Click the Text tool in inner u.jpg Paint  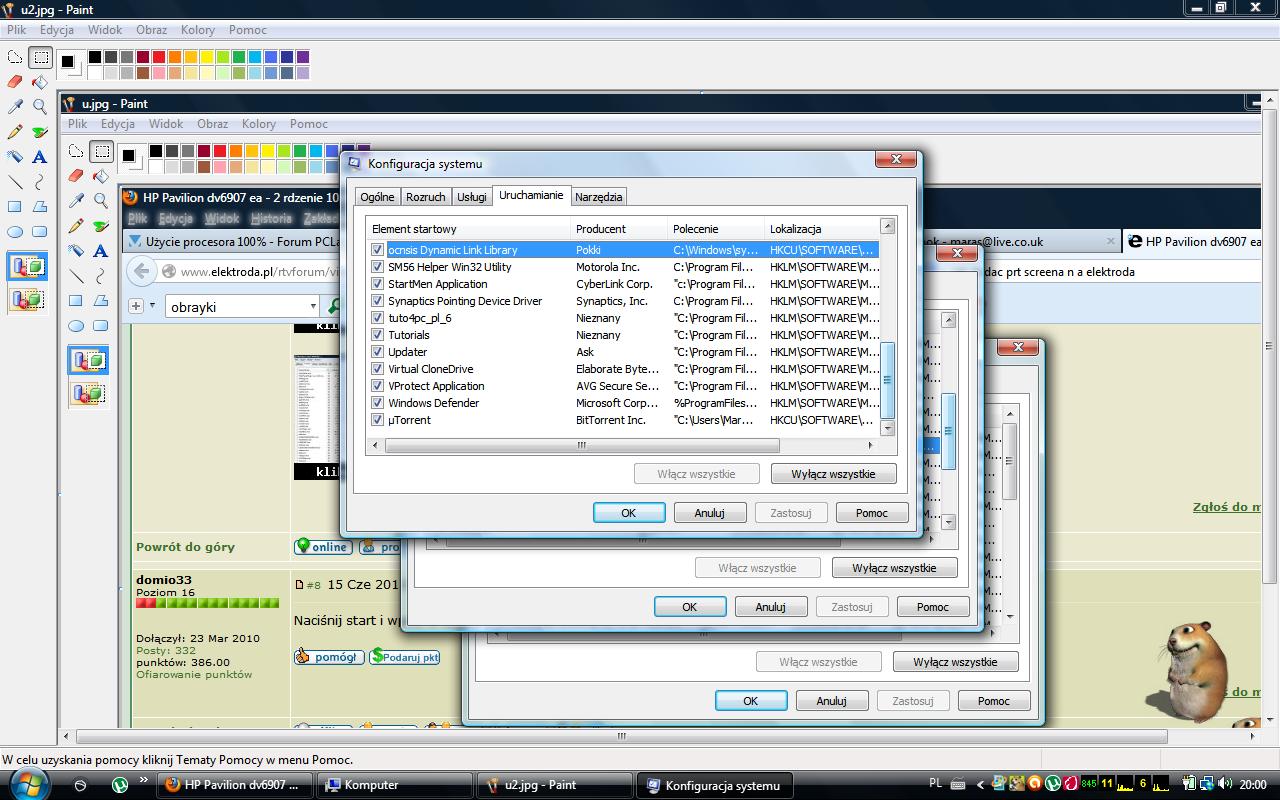tap(101, 251)
